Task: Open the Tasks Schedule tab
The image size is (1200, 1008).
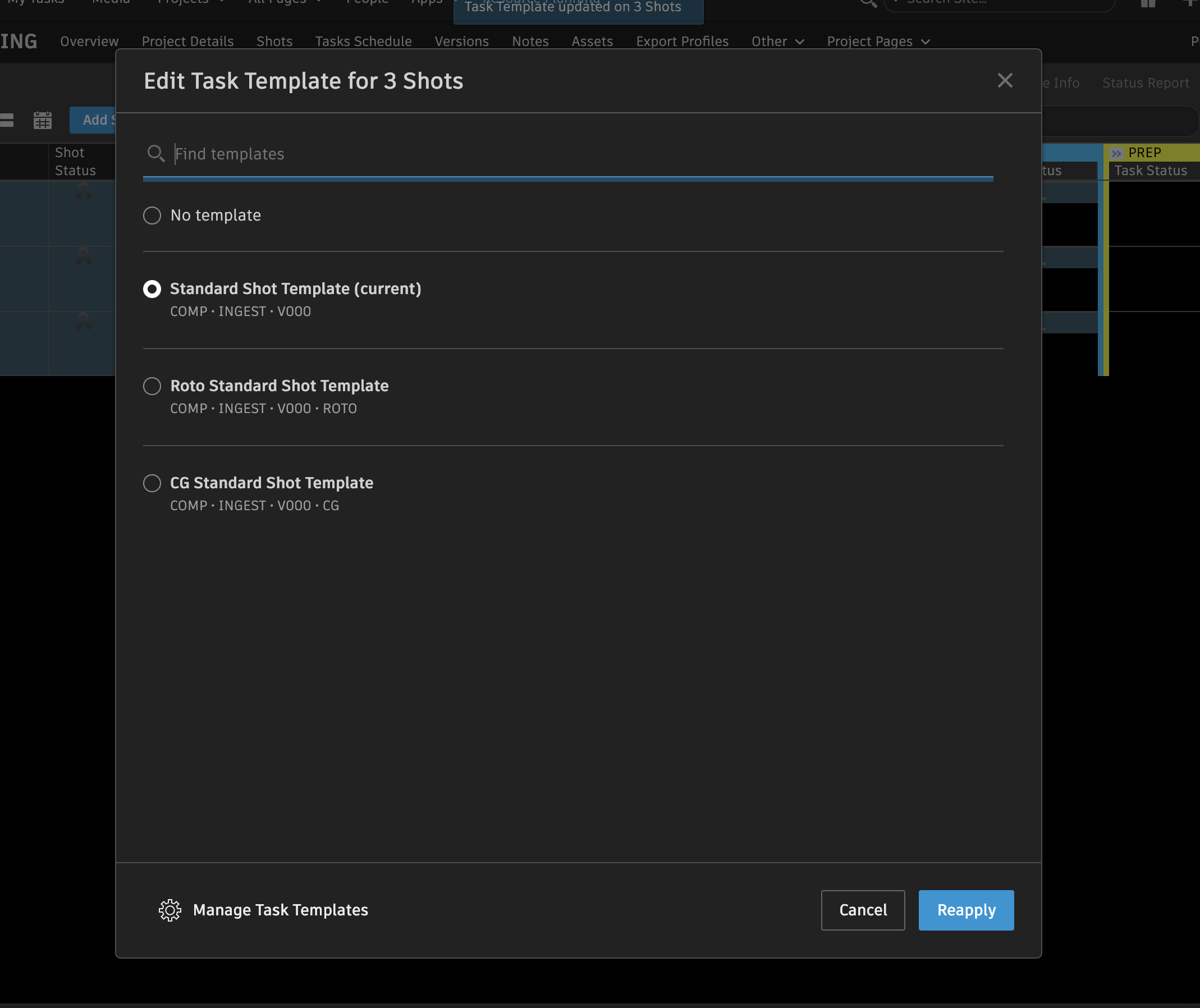Action: pyautogui.click(x=364, y=42)
